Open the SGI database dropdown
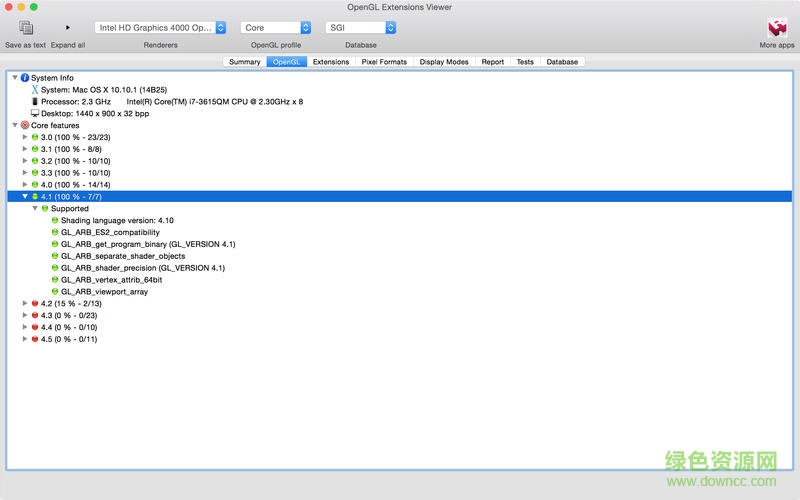Image resolution: width=800 pixels, height=500 pixels. point(361,28)
